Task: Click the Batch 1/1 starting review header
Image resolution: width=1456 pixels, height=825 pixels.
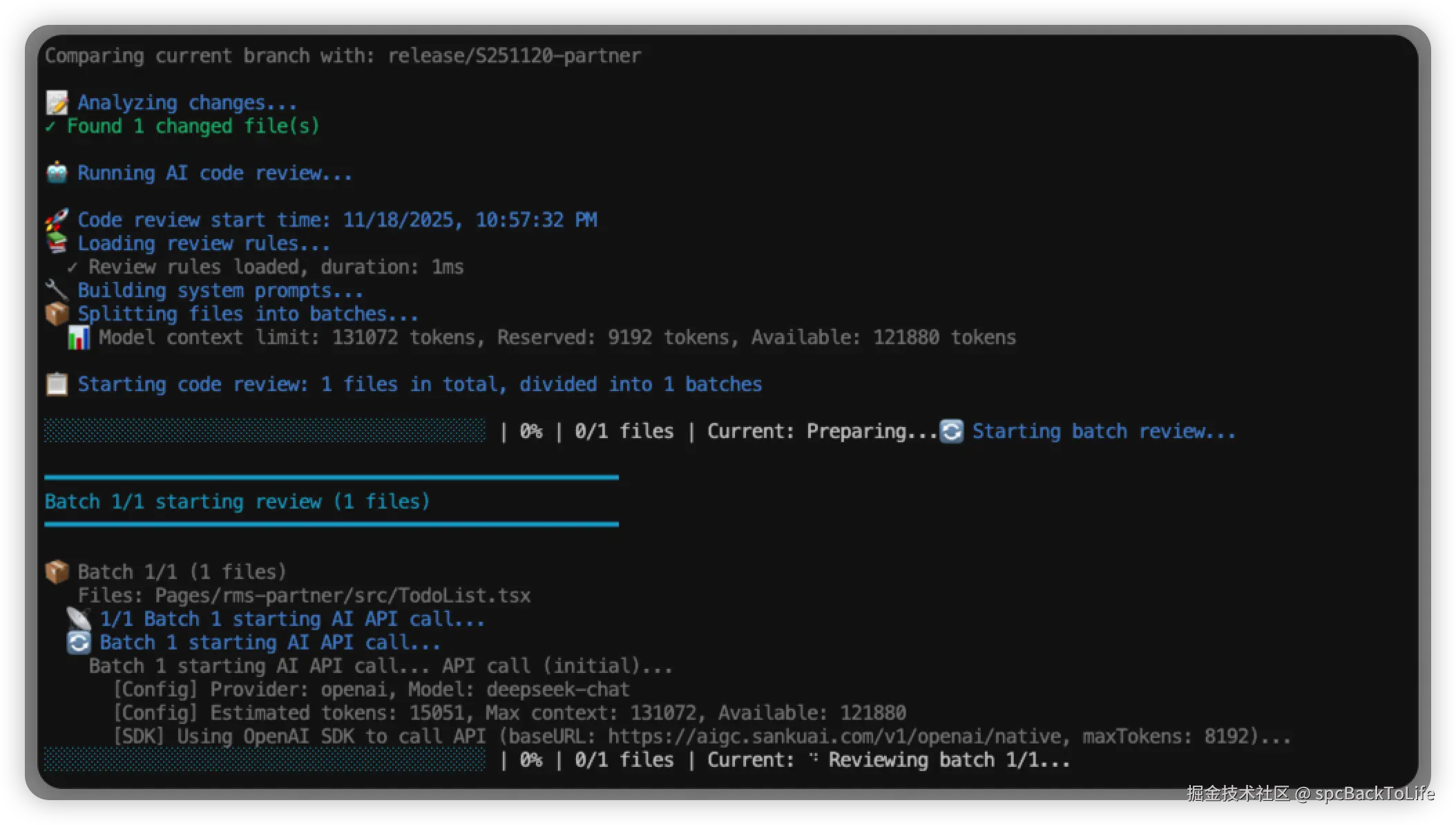Action: [237, 502]
